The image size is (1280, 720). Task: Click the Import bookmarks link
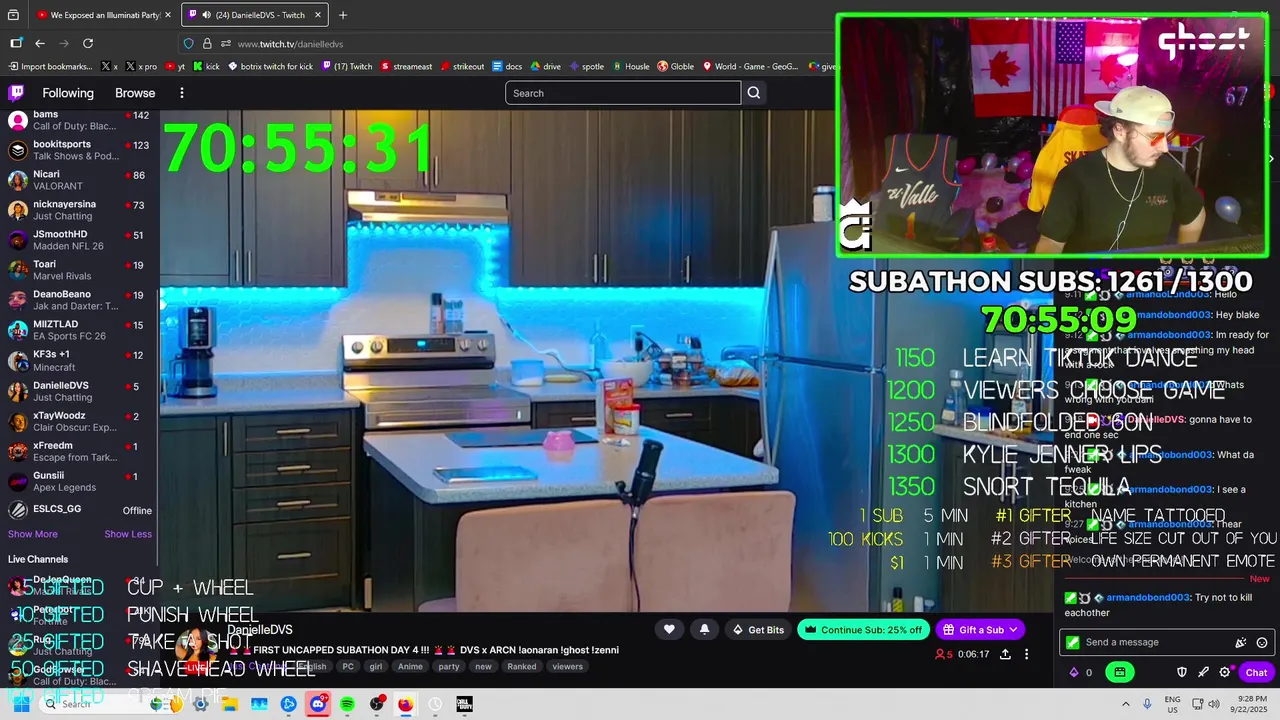50,66
